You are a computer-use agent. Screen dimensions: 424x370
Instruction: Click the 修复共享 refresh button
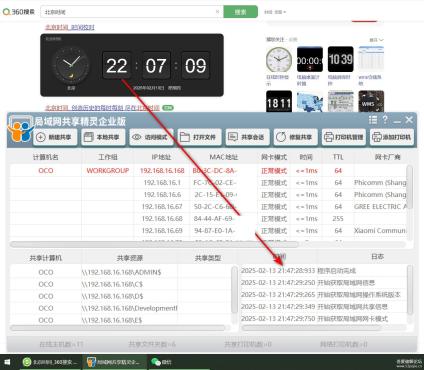(x=295, y=137)
